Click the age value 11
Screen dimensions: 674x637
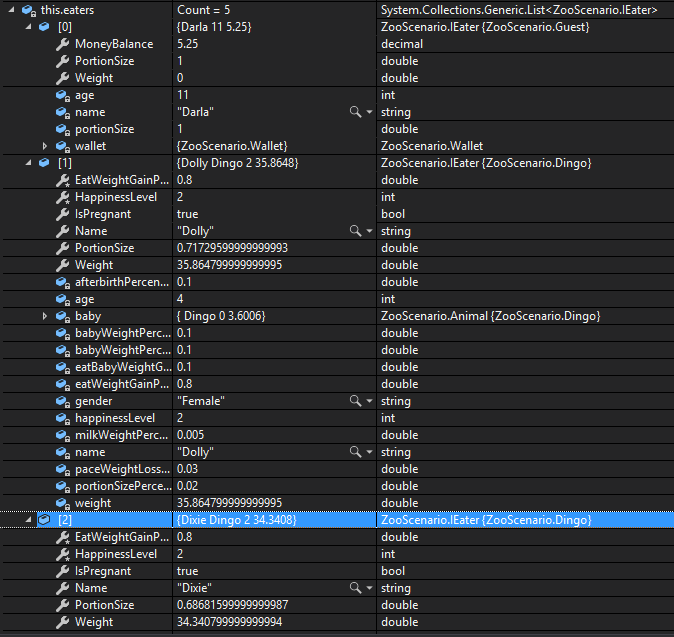point(183,95)
